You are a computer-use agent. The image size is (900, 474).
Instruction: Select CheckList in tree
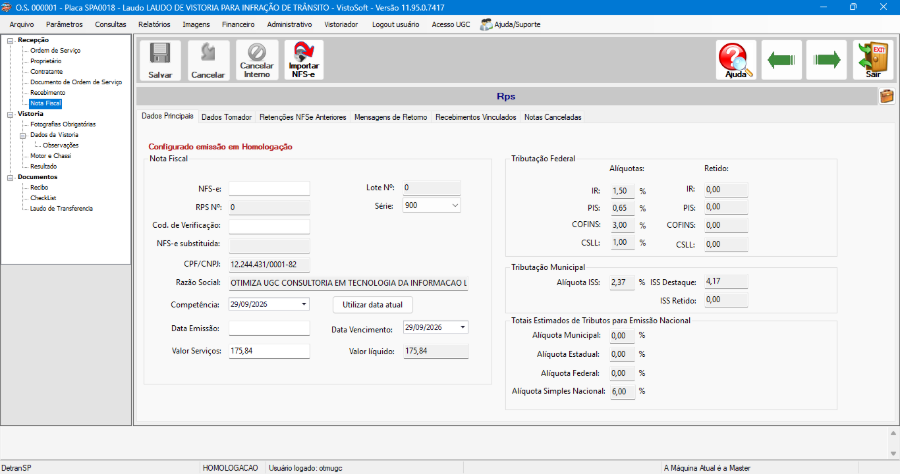click(43, 198)
